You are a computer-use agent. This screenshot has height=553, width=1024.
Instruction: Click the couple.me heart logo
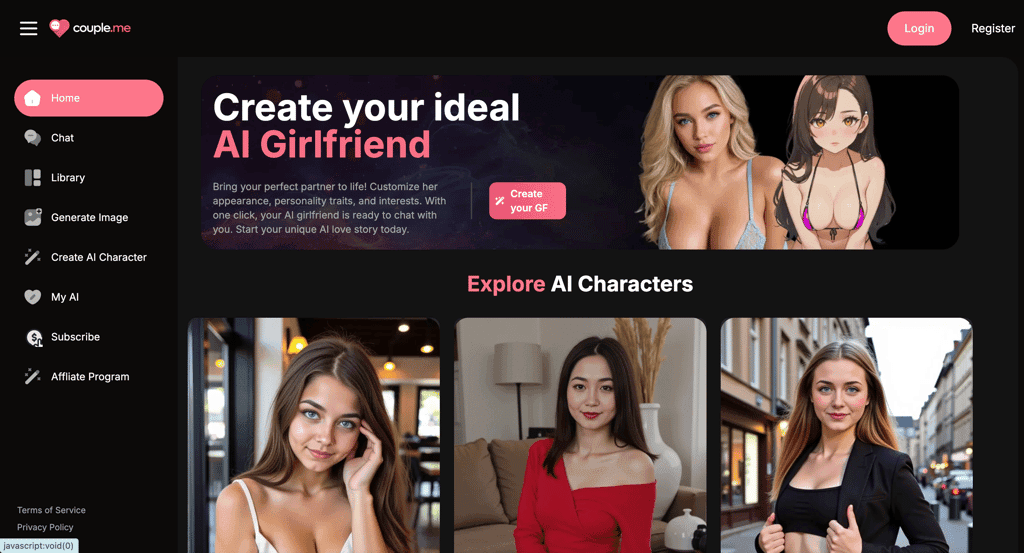(x=59, y=27)
